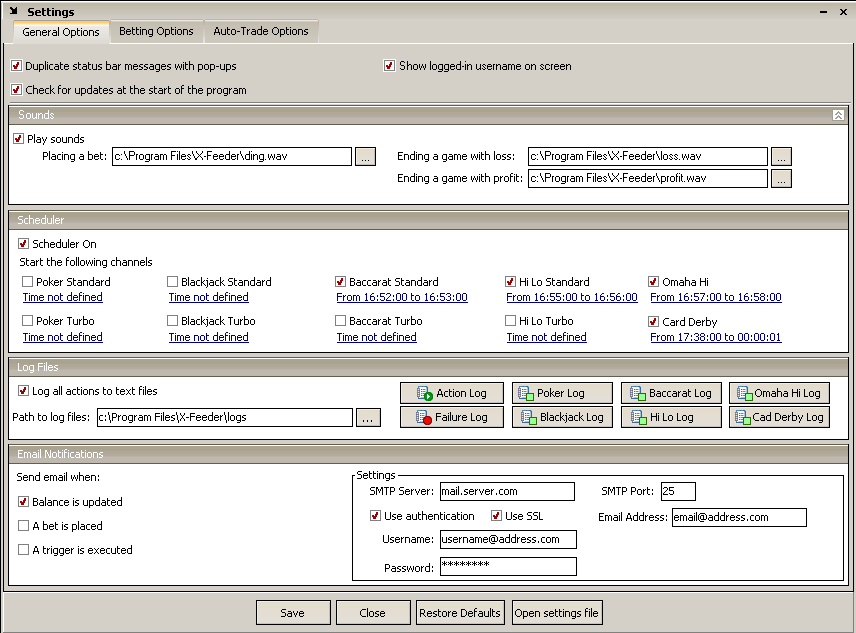Screen dimensions: 856x633
Task: Set time for Poker Standard schedule
Action: pos(62,297)
